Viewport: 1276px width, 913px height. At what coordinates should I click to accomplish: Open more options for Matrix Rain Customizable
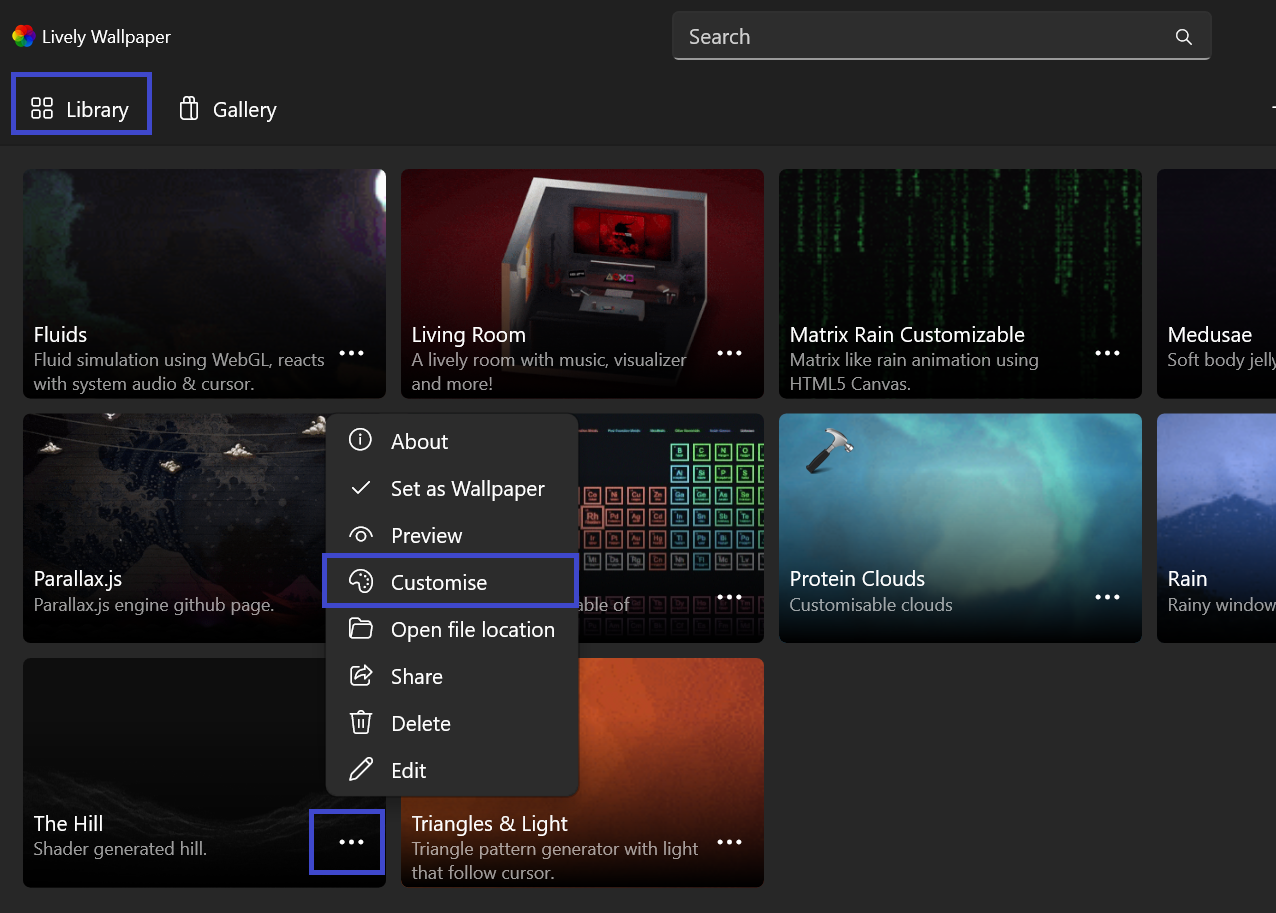[1107, 353]
